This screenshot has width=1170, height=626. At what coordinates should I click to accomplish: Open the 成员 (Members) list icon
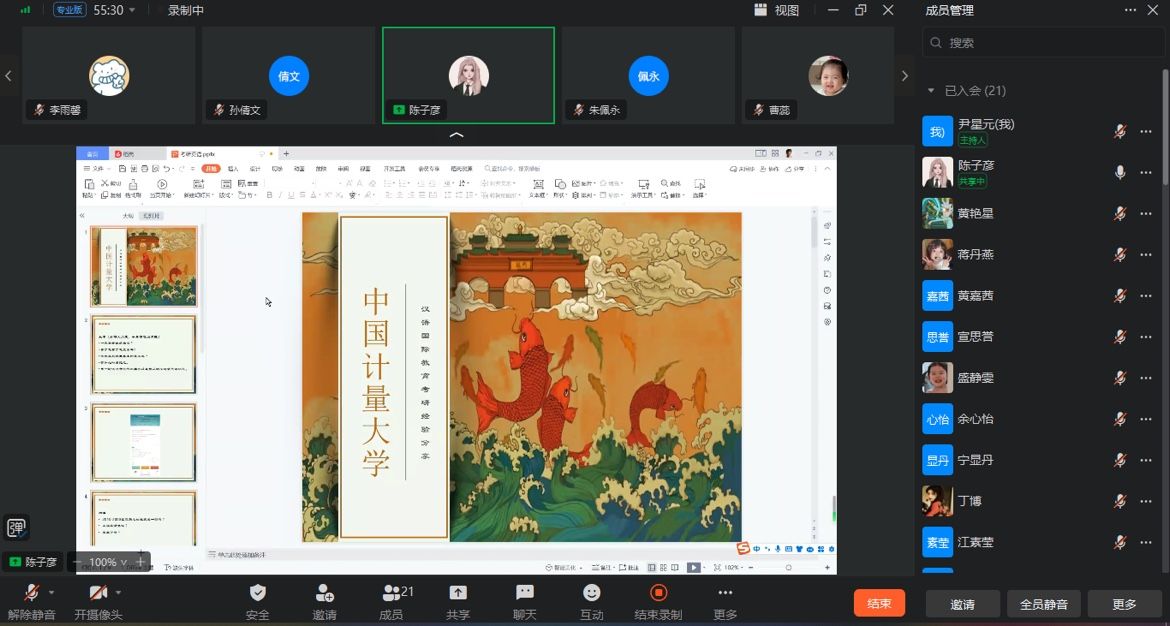tap(392, 593)
